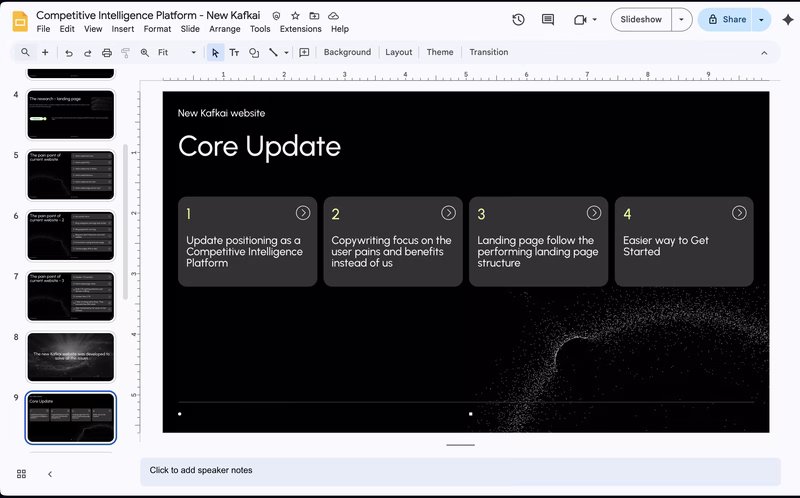Open the video call options arrow

(595, 19)
